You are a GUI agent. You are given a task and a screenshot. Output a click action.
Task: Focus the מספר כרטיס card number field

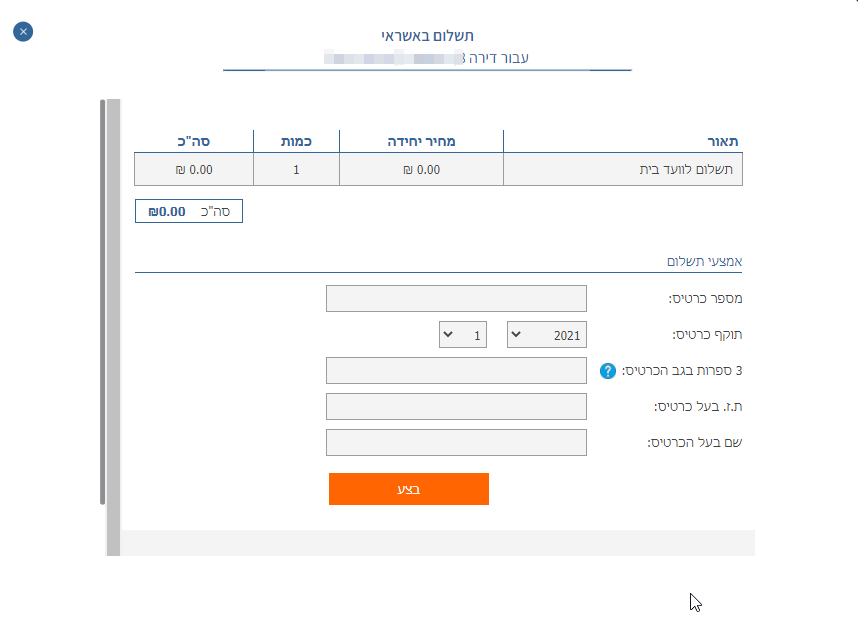tap(456, 298)
